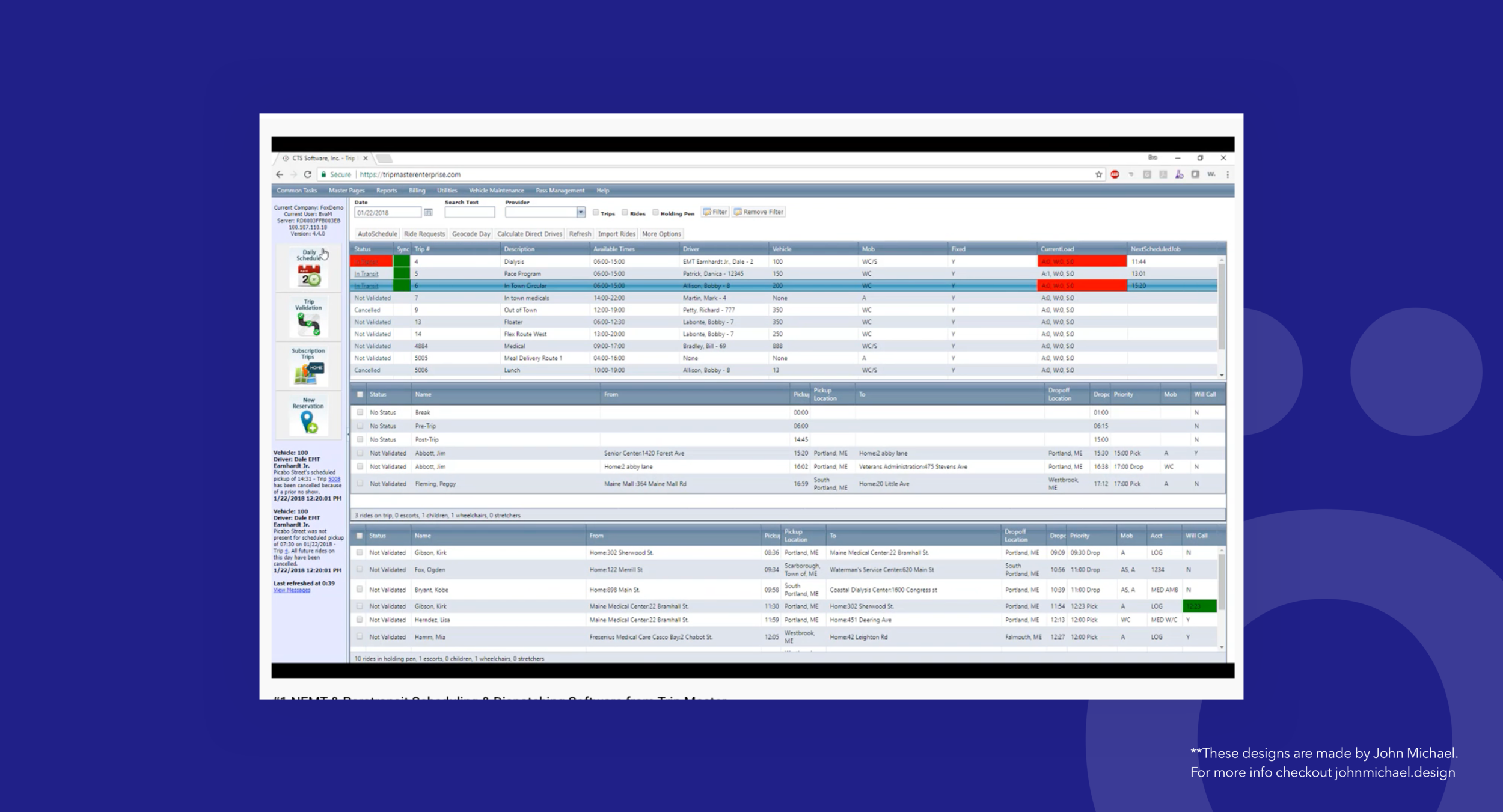The image size is (1503, 812).
Task: Open the View Messages link
Action: click(292, 590)
